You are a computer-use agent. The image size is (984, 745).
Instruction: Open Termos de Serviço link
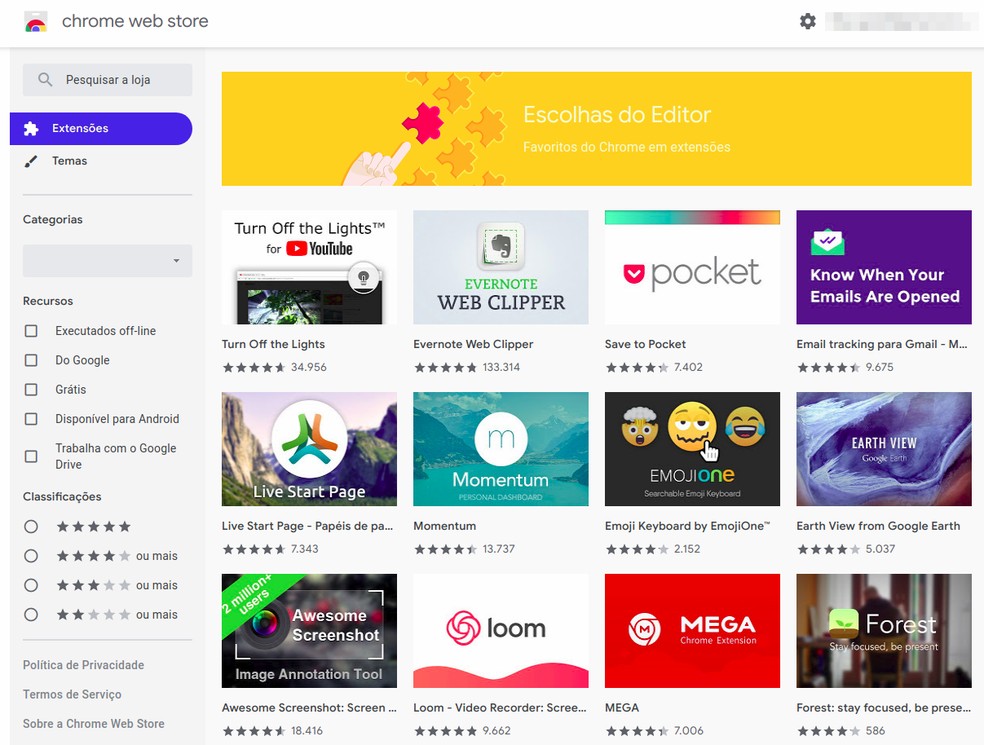point(72,694)
